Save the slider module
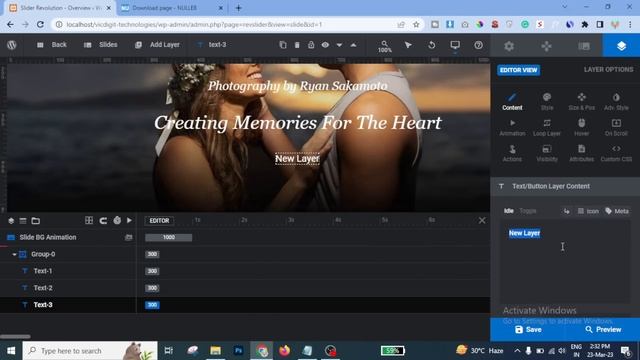640x360 pixels. 528,329
